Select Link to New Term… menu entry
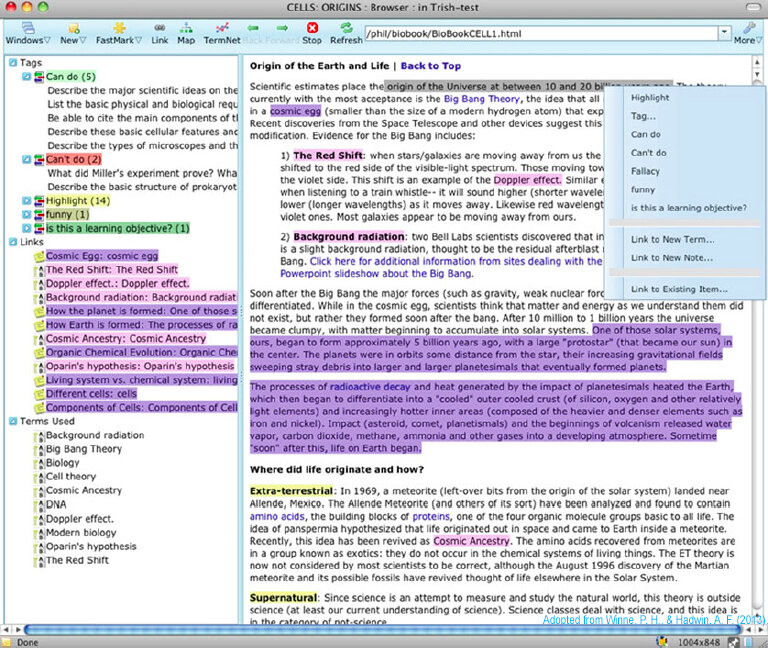768x650 pixels. (x=672, y=240)
